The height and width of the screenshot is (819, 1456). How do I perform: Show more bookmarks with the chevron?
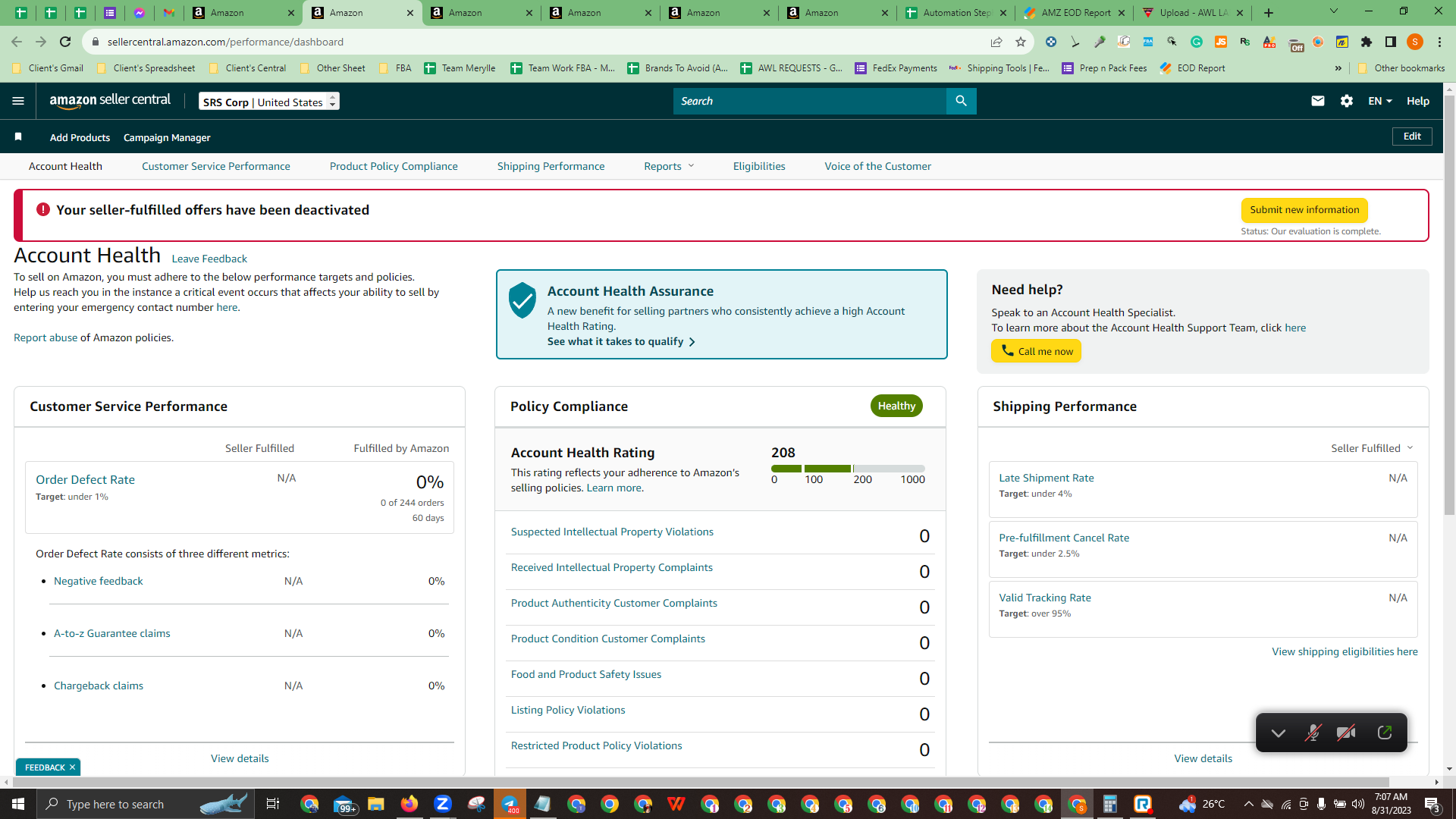(1338, 68)
